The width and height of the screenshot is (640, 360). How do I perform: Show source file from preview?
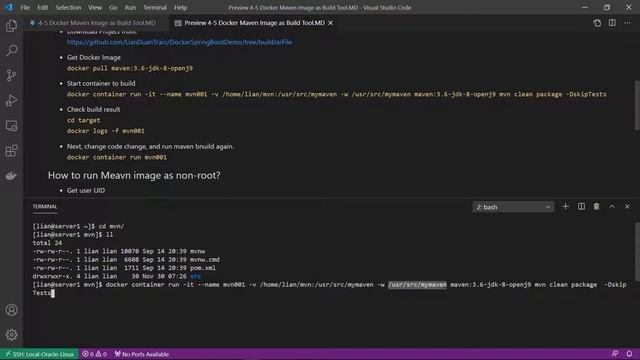click(597, 23)
